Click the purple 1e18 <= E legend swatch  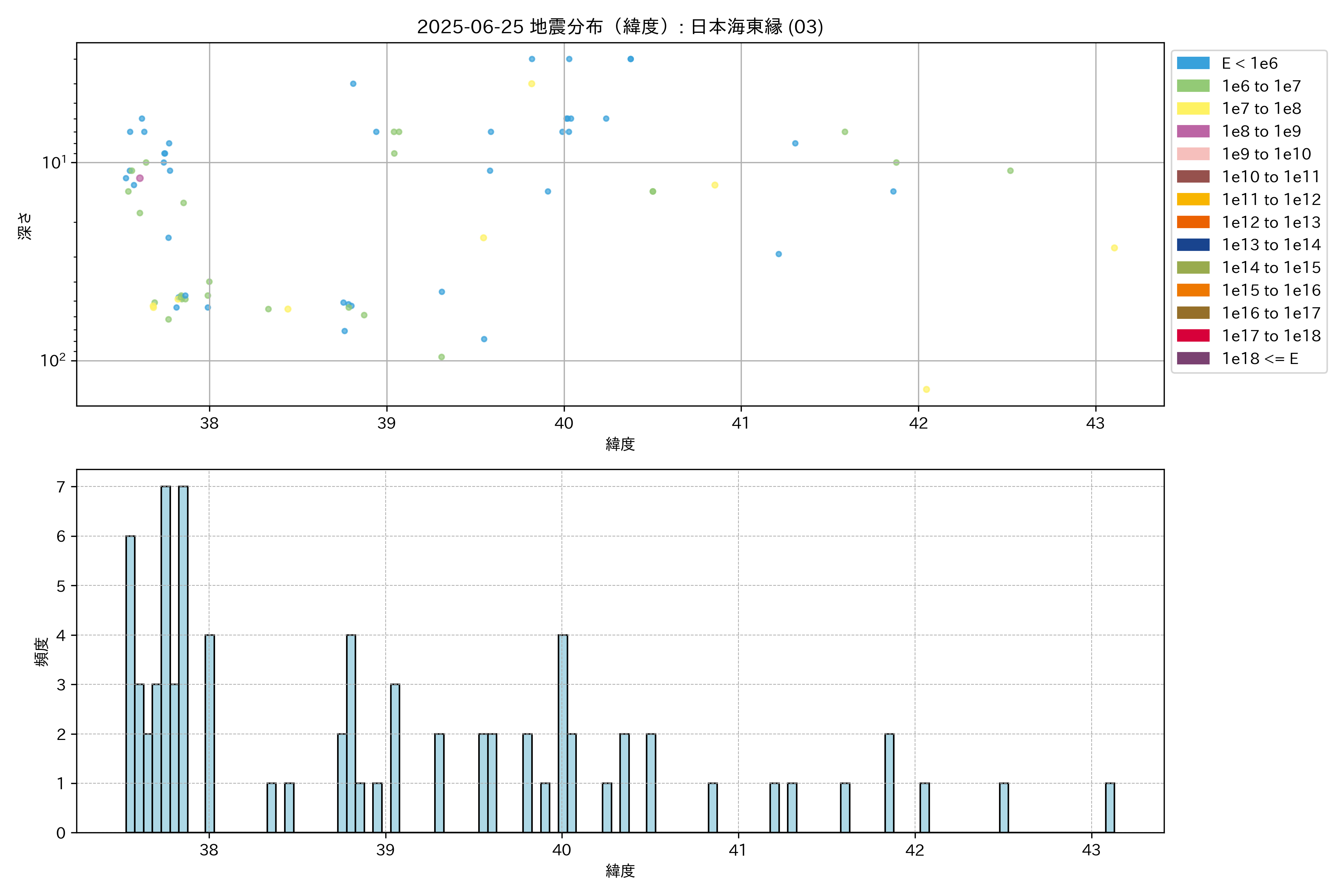pyautogui.click(x=1192, y=358)
